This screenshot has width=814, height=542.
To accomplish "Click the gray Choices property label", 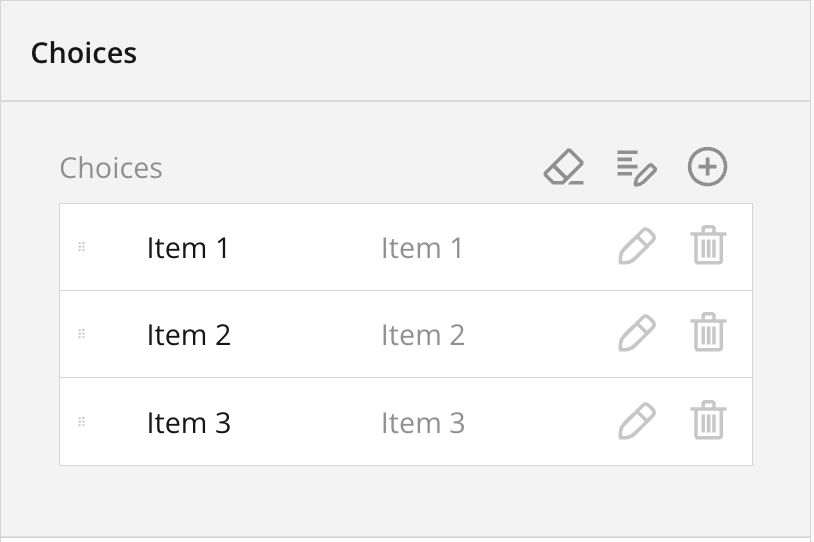I will coord(111,167).
